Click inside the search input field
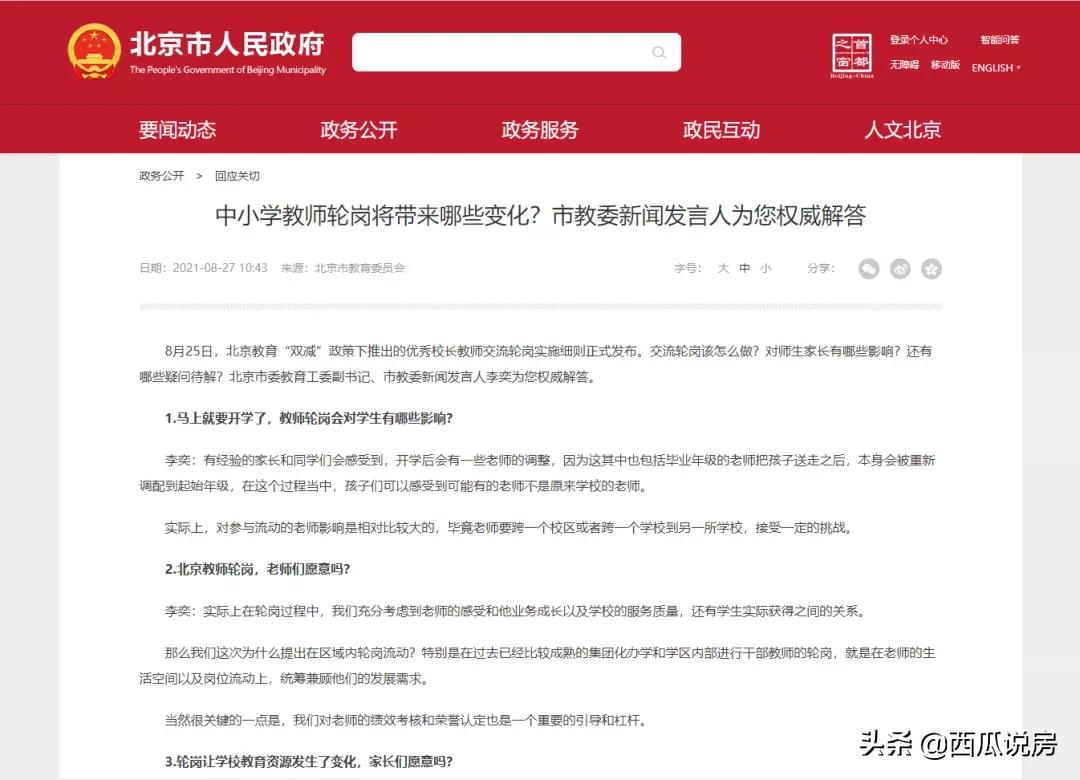The image size is (1080, 780). point(500,52)
